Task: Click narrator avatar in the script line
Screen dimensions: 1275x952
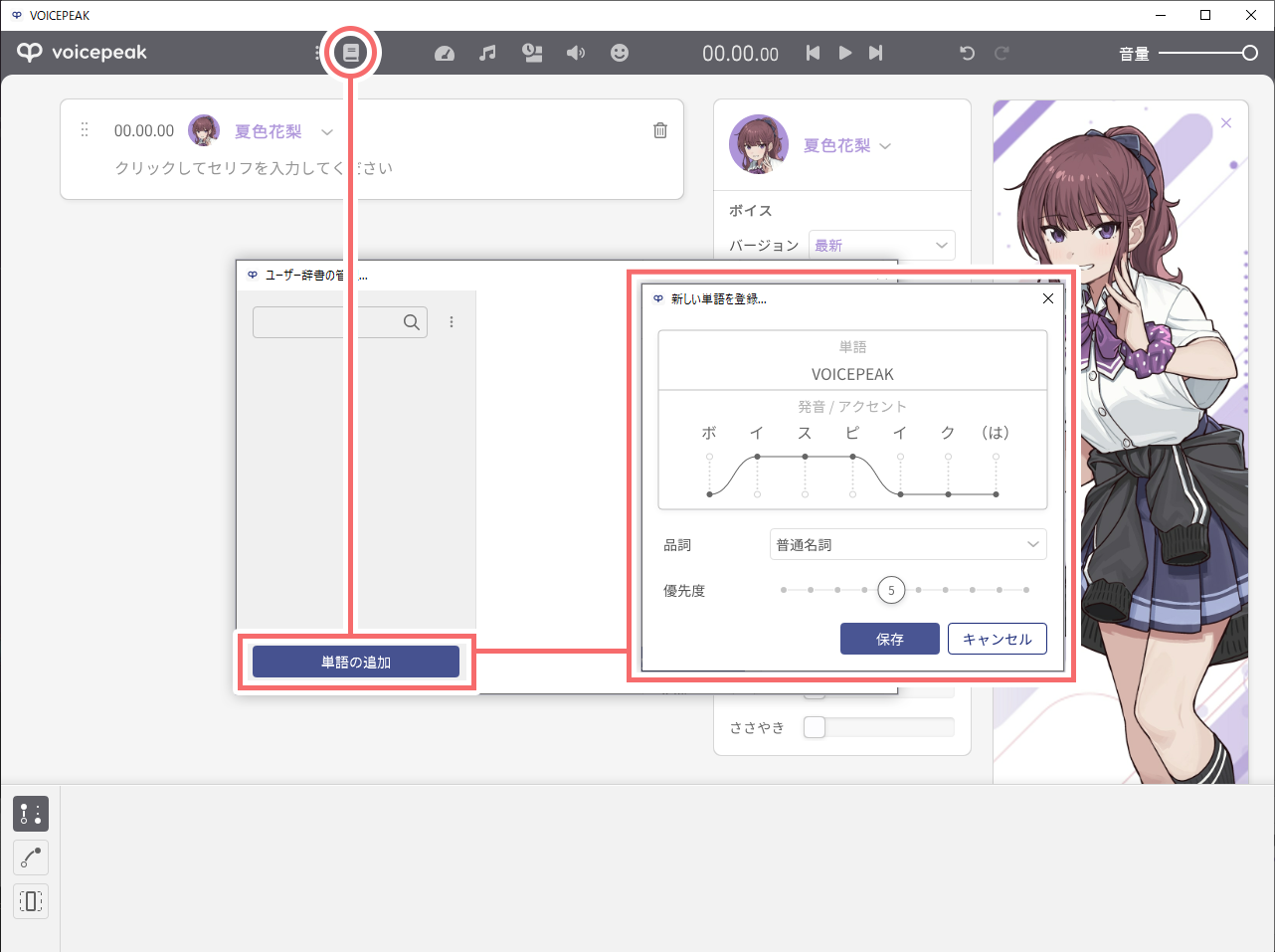Action: pos(204,130)
